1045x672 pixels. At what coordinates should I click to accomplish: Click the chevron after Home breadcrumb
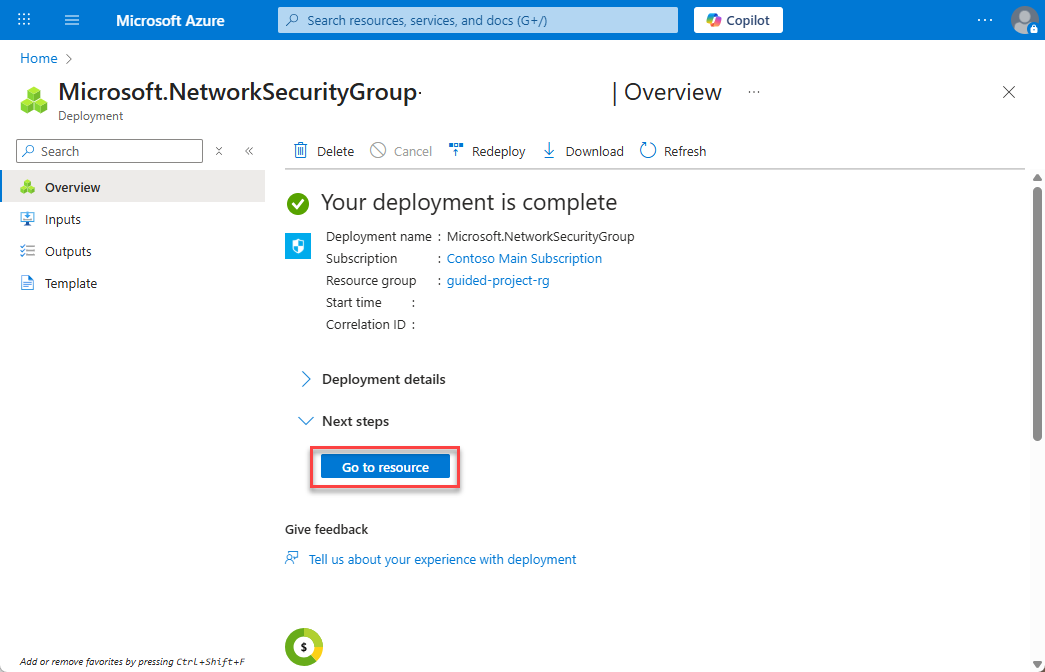pyautogui.click(x=69, y=59)
